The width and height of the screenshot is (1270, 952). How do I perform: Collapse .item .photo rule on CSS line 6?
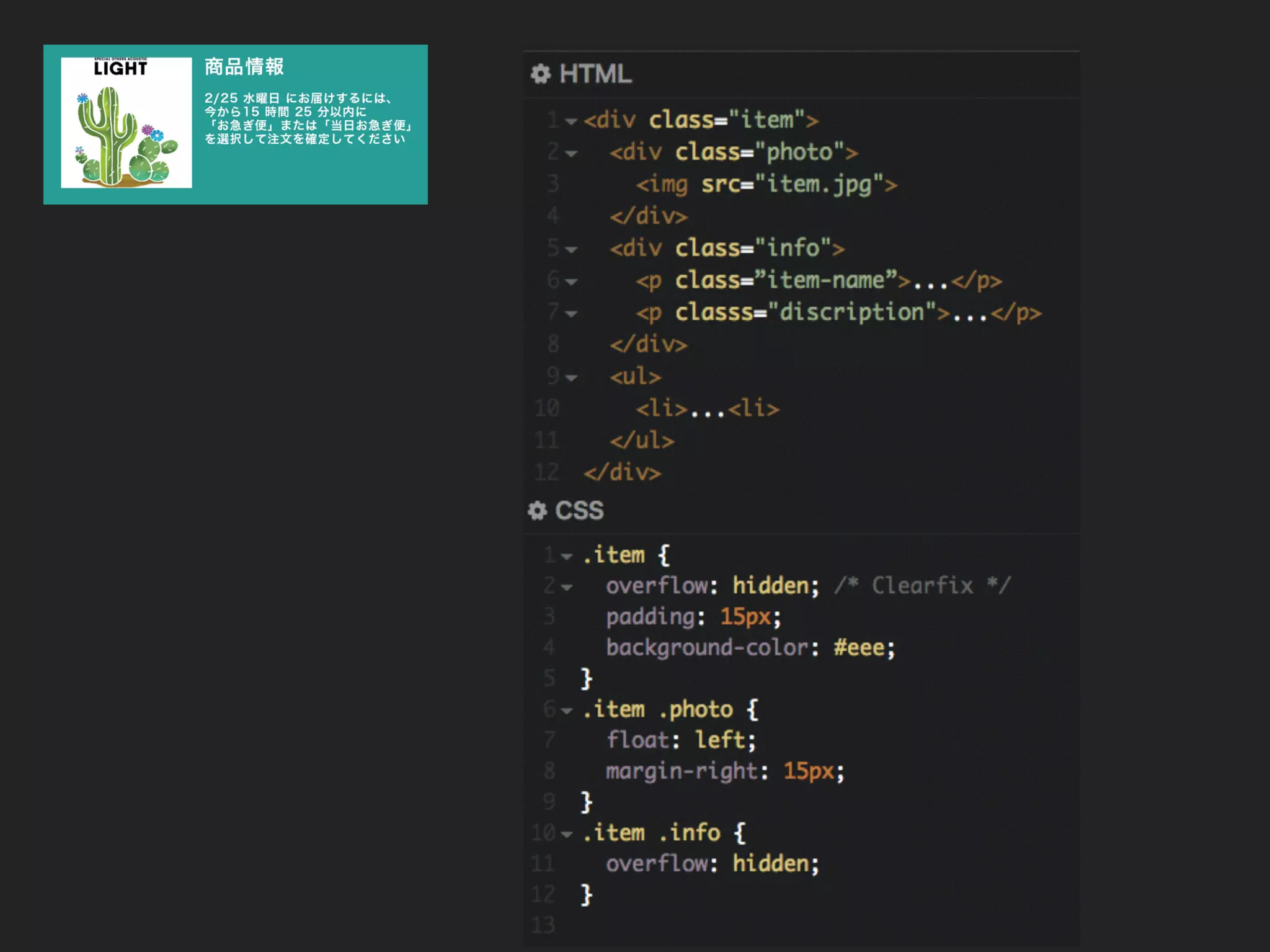click(567, 711)
